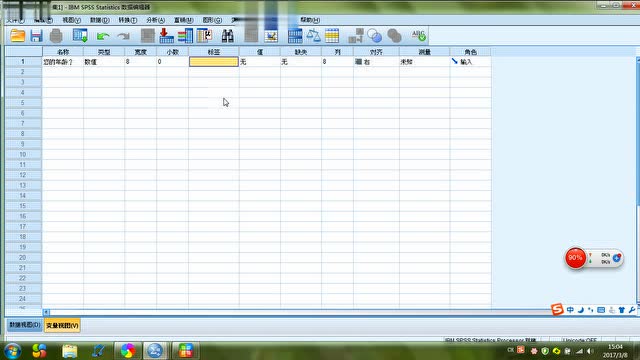Click the 测量 column header

coord(424,52)
